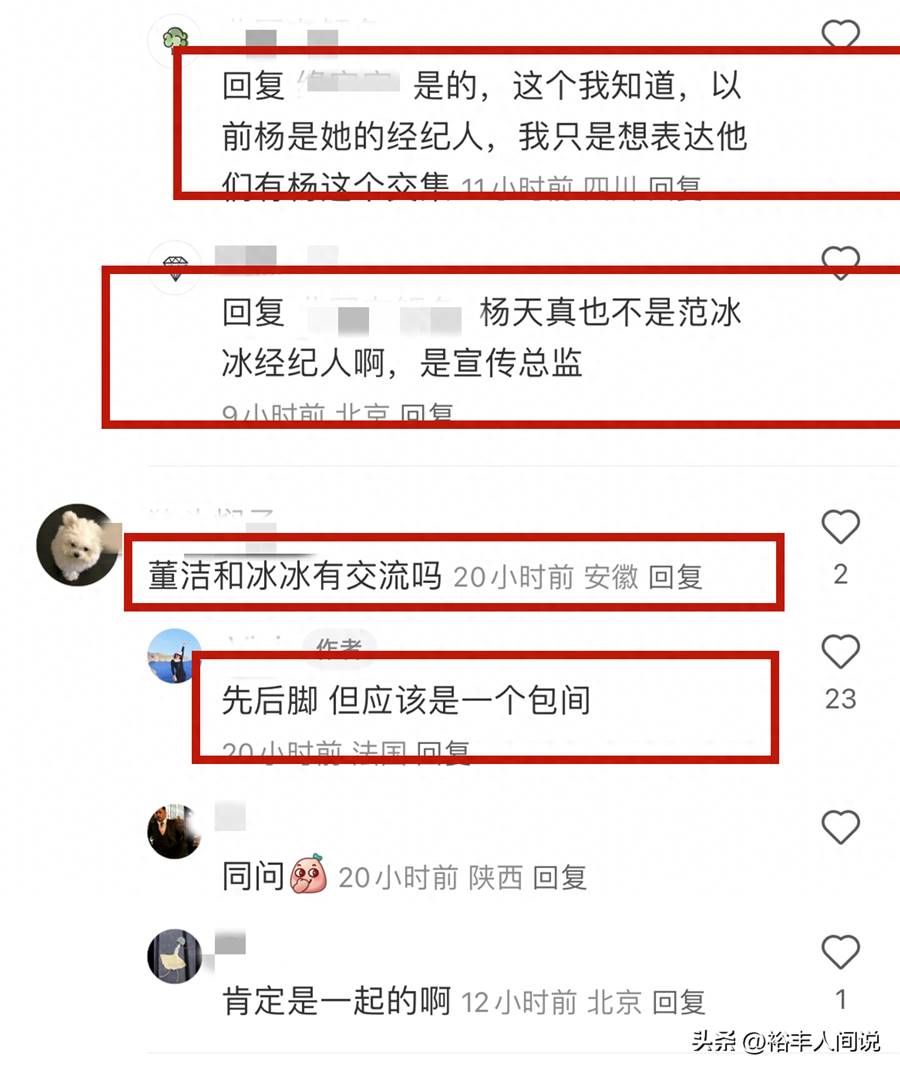This screenshot has height=1072, width=900.
Task: Reply to the 四川 user's comment
Action: [x=674, y=186]
